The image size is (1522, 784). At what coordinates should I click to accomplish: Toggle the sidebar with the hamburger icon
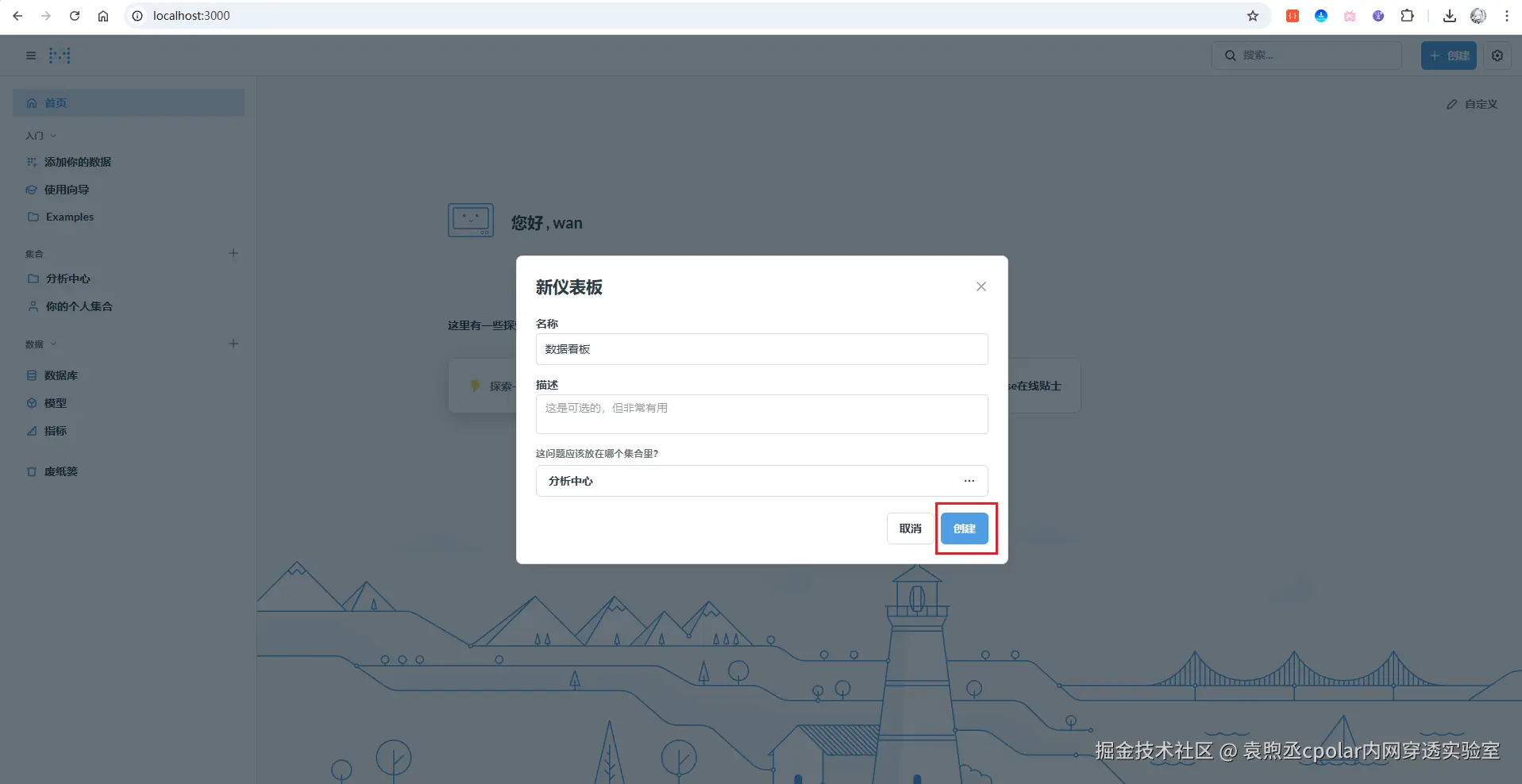[31, 56]
